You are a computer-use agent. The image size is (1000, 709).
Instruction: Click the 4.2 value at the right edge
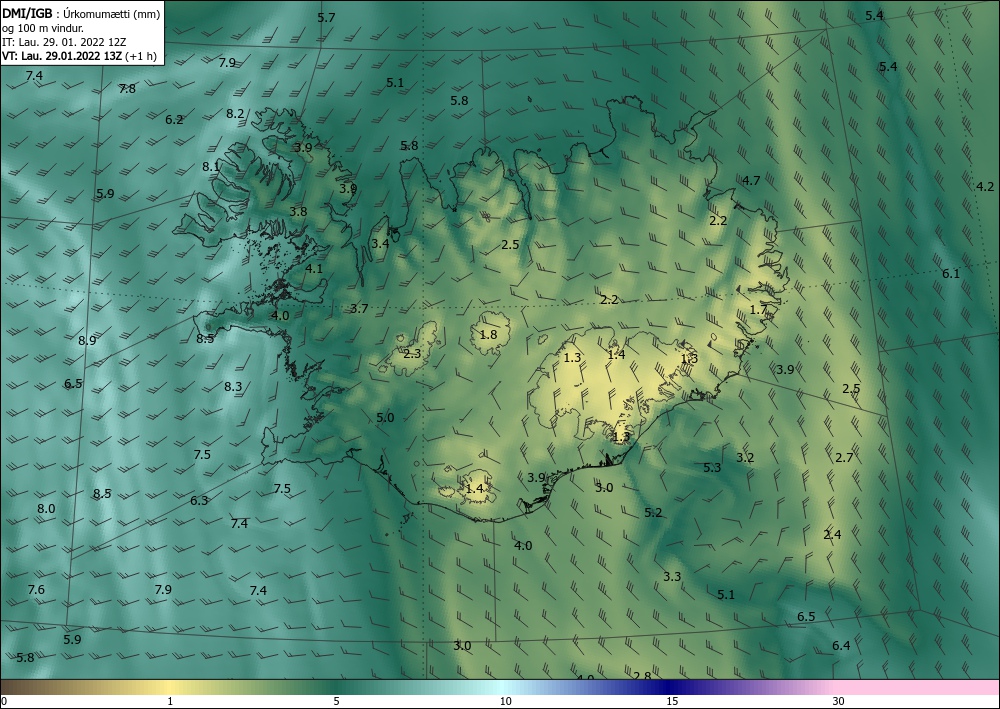pos(985,186)
